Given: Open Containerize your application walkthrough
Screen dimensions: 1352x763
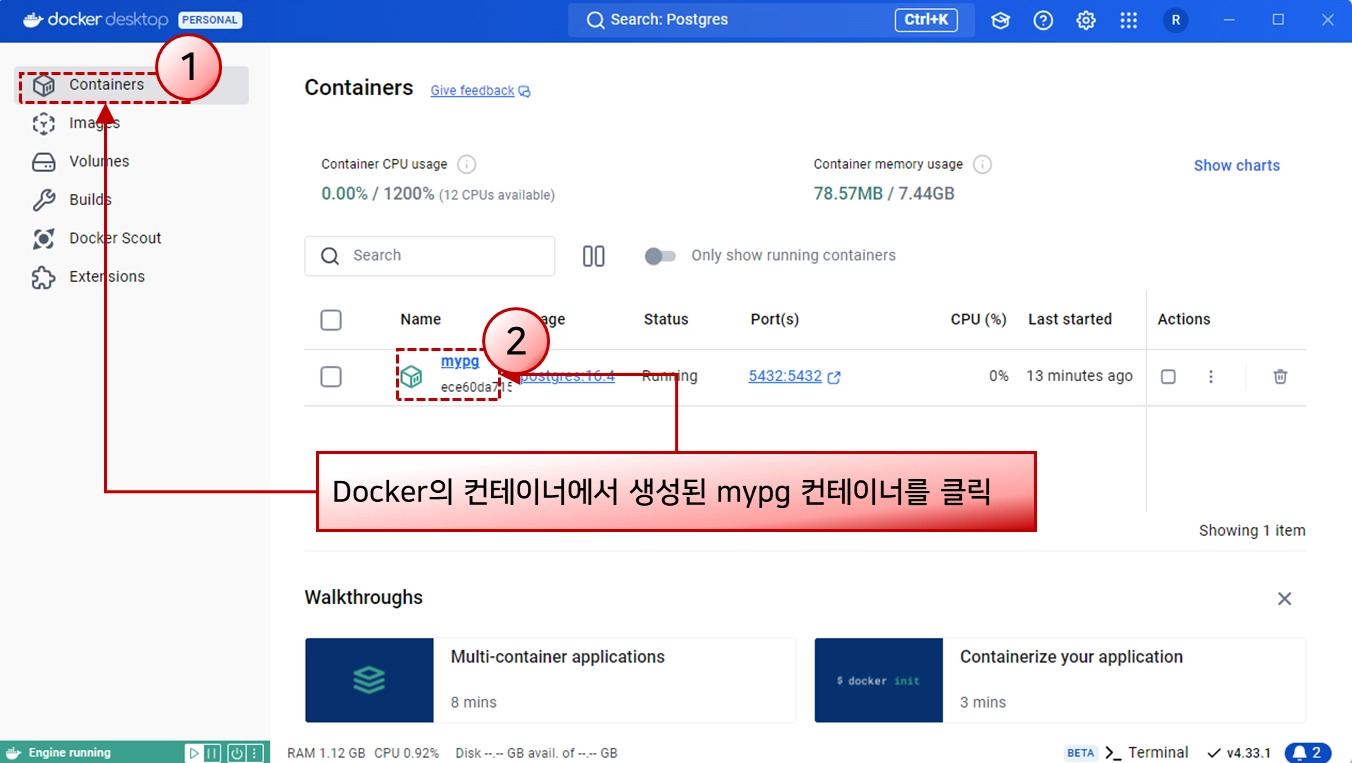Looking at the screenshot, I should [1060, 680].
